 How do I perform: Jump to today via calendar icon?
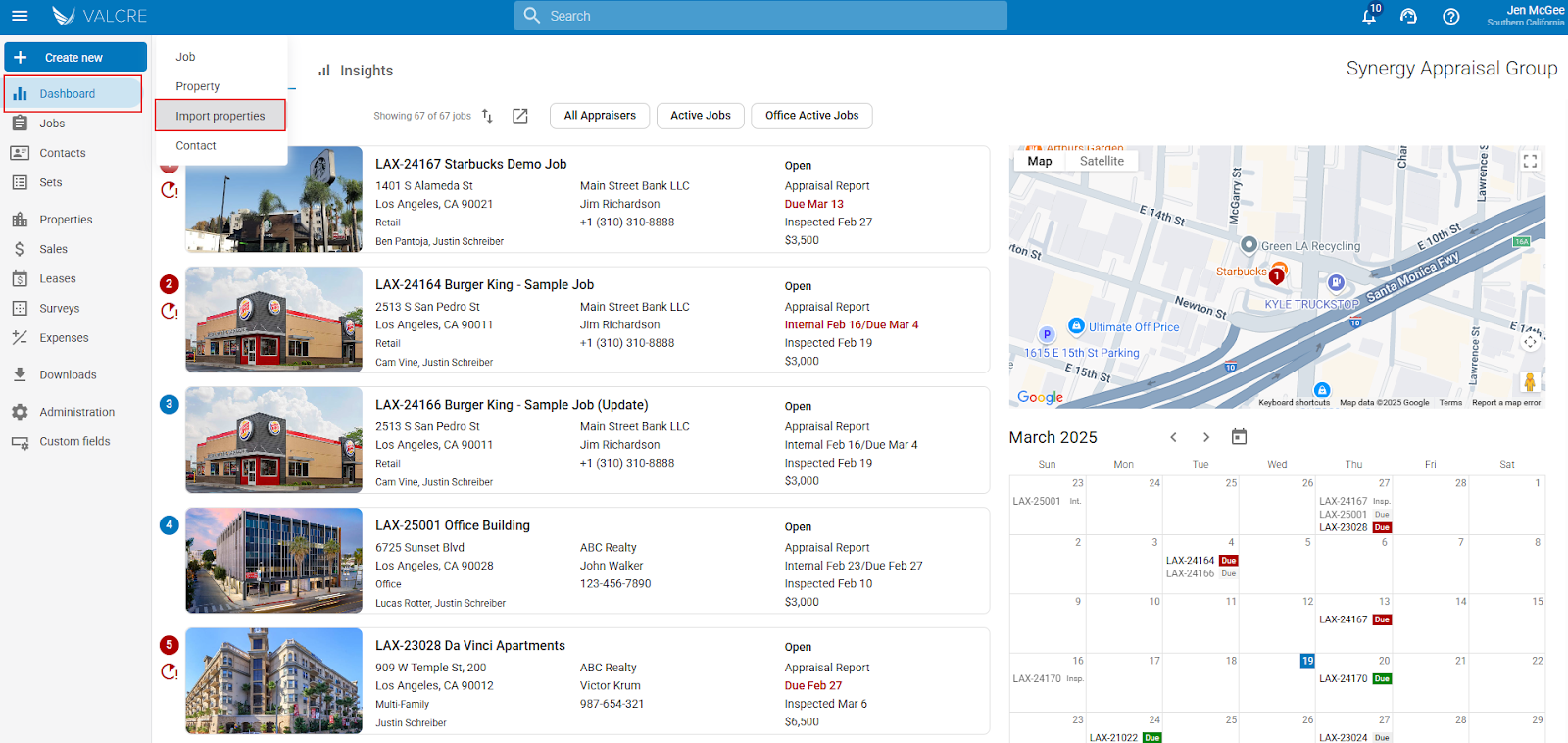pyautogui.click(x=1239, y=437)
